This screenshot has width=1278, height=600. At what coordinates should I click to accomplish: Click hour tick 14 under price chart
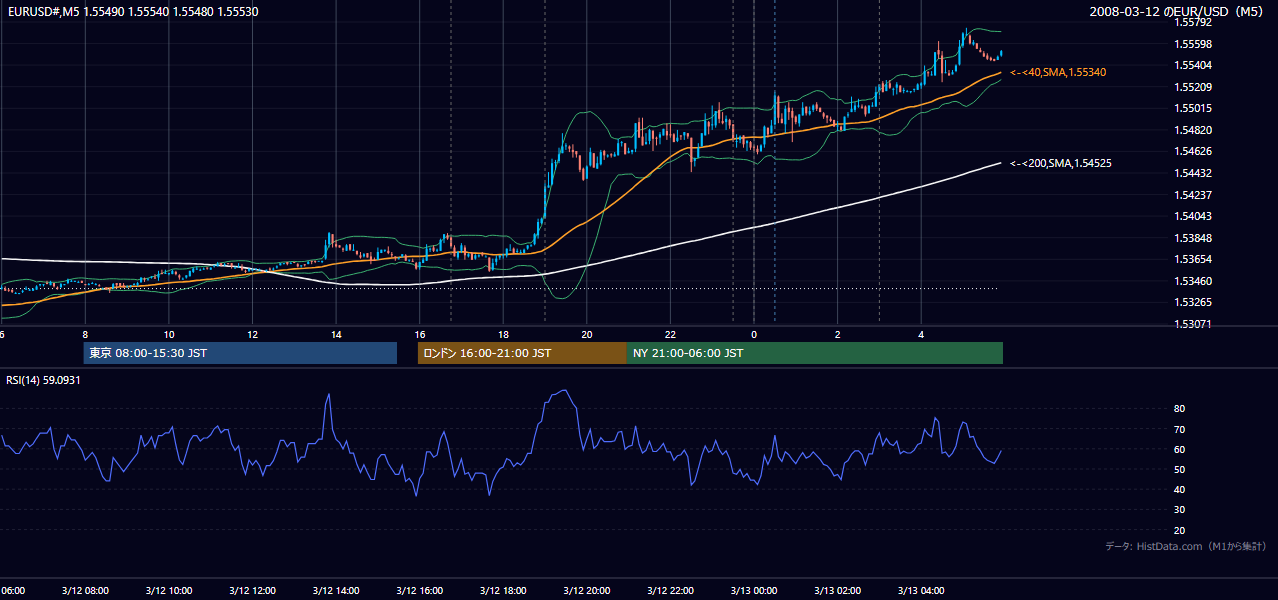coord(336,335)
